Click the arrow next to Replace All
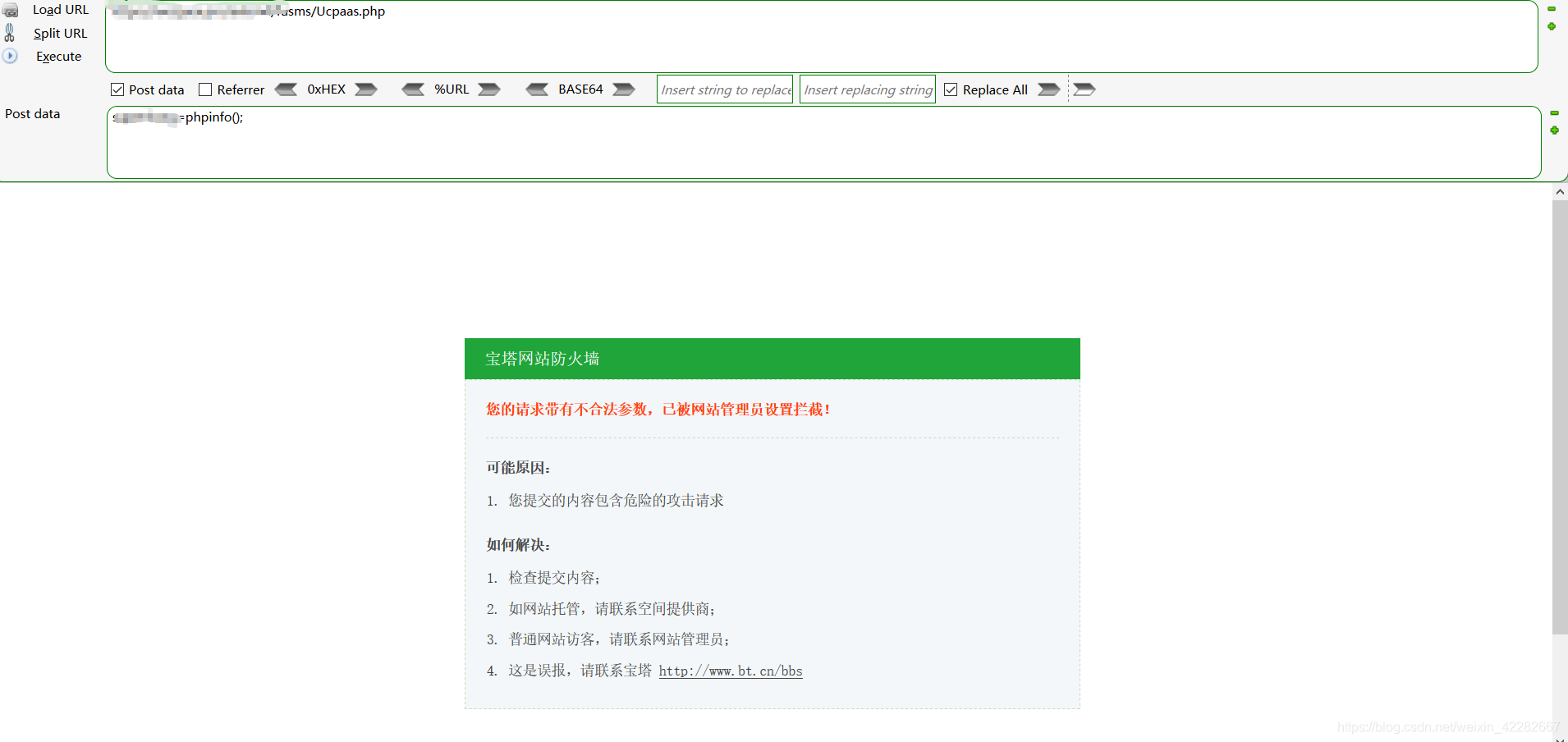 [x=1048, y=89]
